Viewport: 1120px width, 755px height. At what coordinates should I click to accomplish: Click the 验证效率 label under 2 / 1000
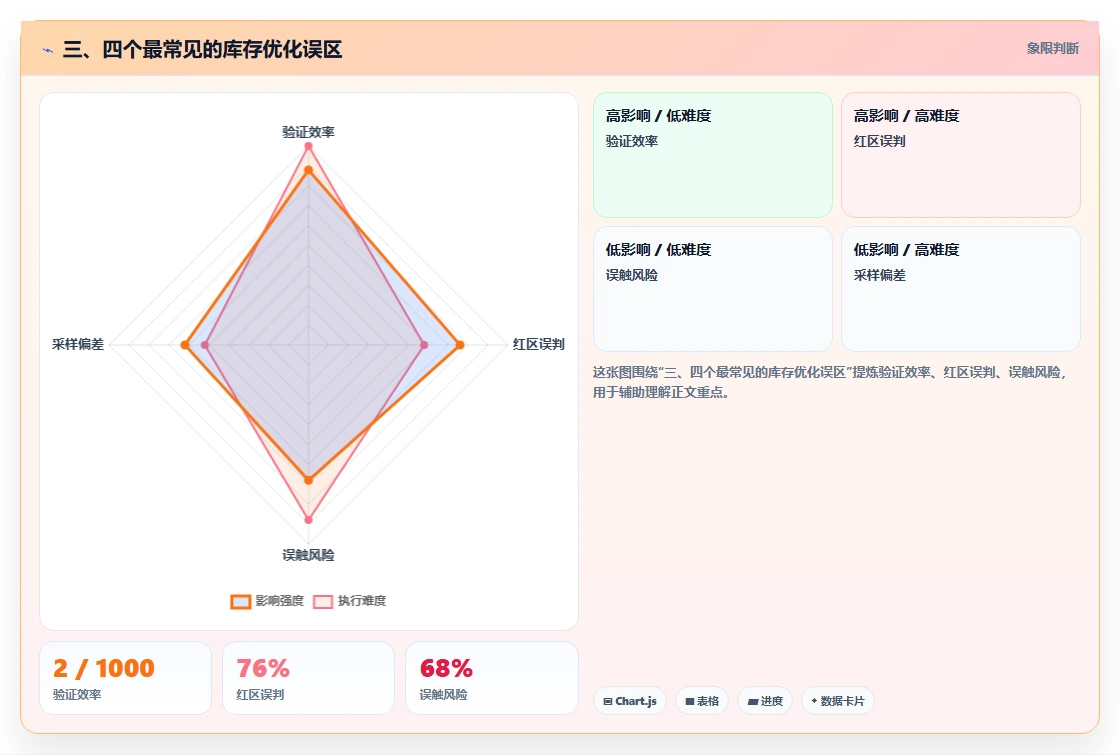(x=77, y=694)
